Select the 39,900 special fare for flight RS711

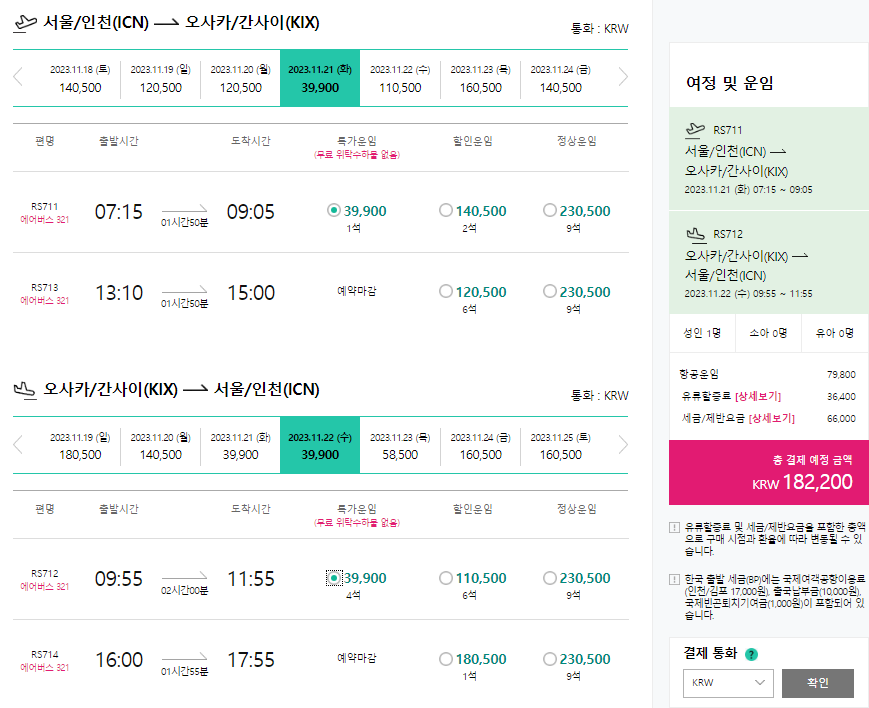(333, 210)
